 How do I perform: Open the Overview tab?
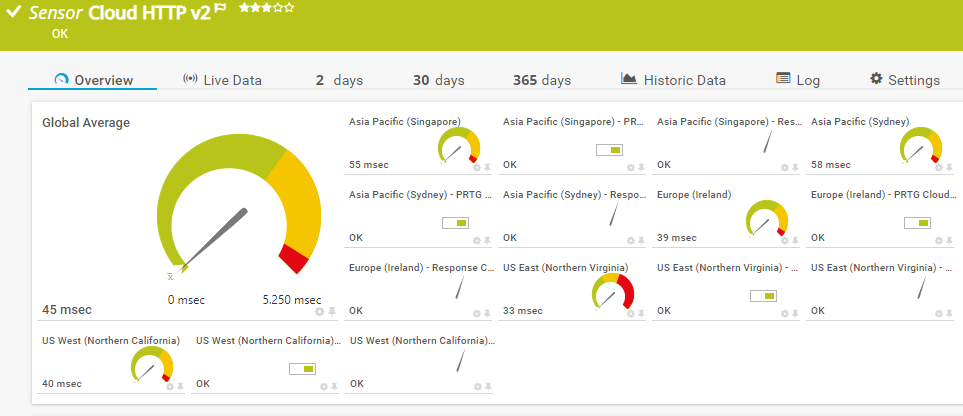(93, 80)
